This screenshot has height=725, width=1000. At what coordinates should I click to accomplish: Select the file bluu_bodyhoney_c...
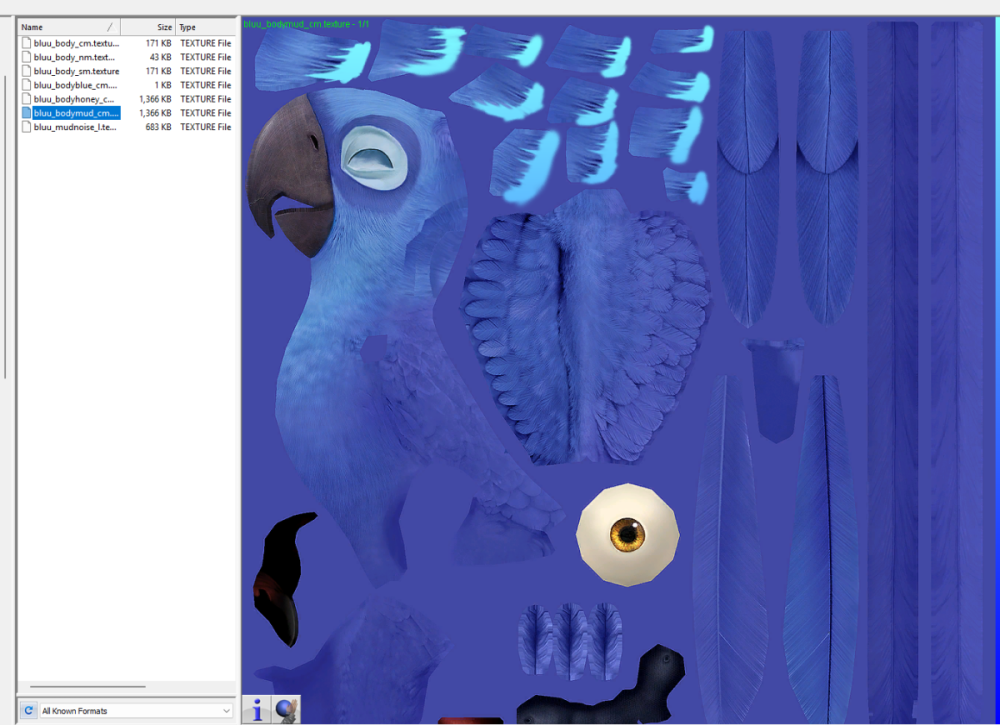[74, 99]
